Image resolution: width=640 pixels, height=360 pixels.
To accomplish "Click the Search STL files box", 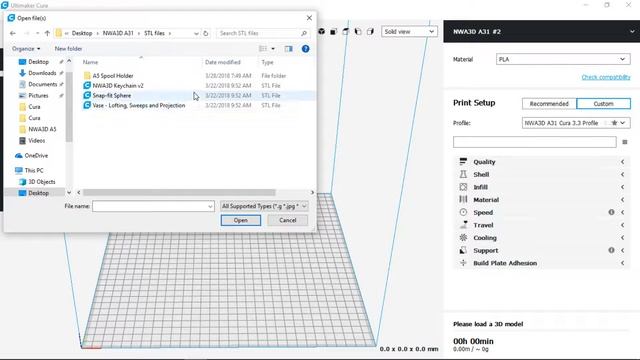I will [x=263, y=33].
